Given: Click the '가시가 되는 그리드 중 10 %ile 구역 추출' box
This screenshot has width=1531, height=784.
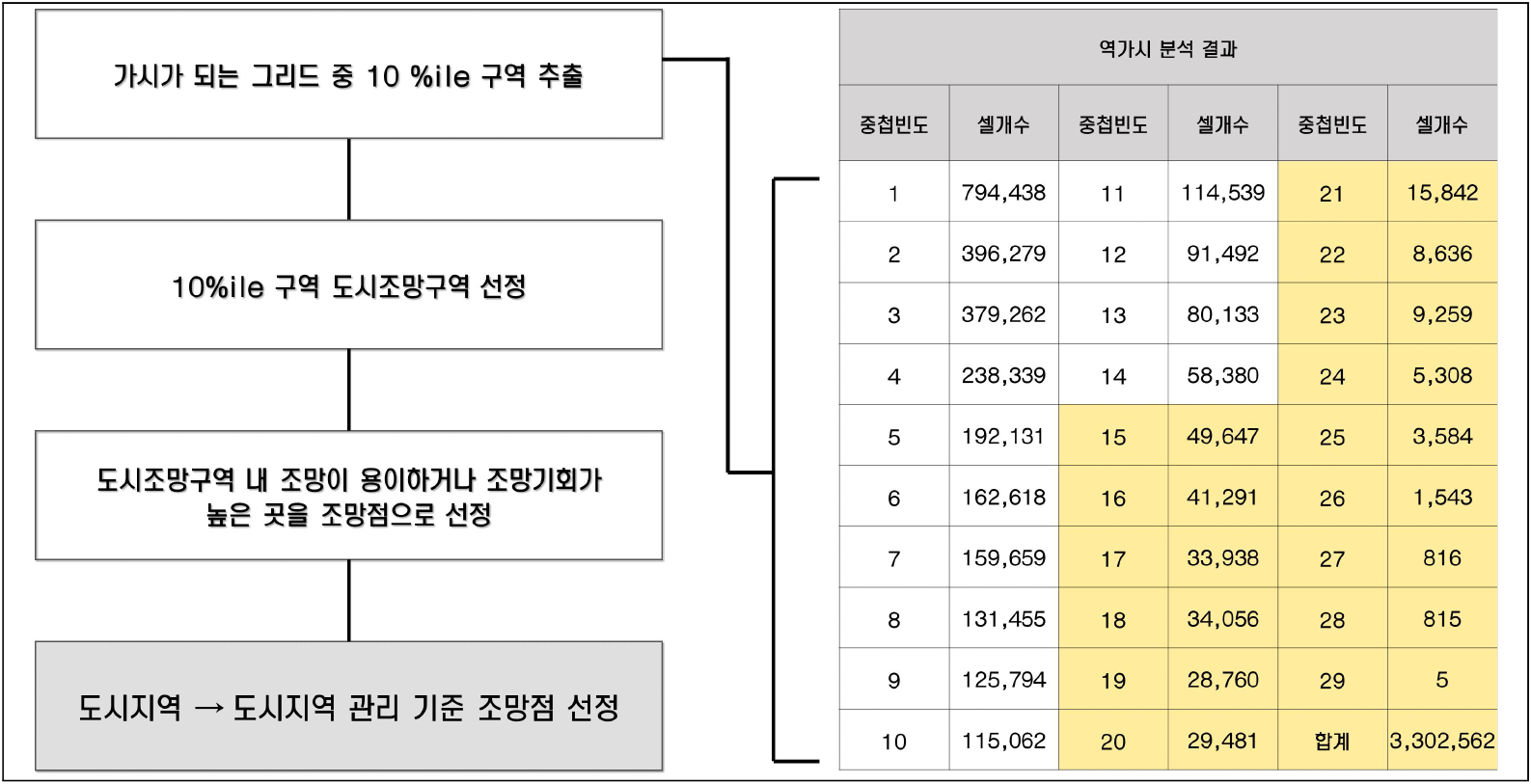Looking at the screenshot, I should point(348,74).
